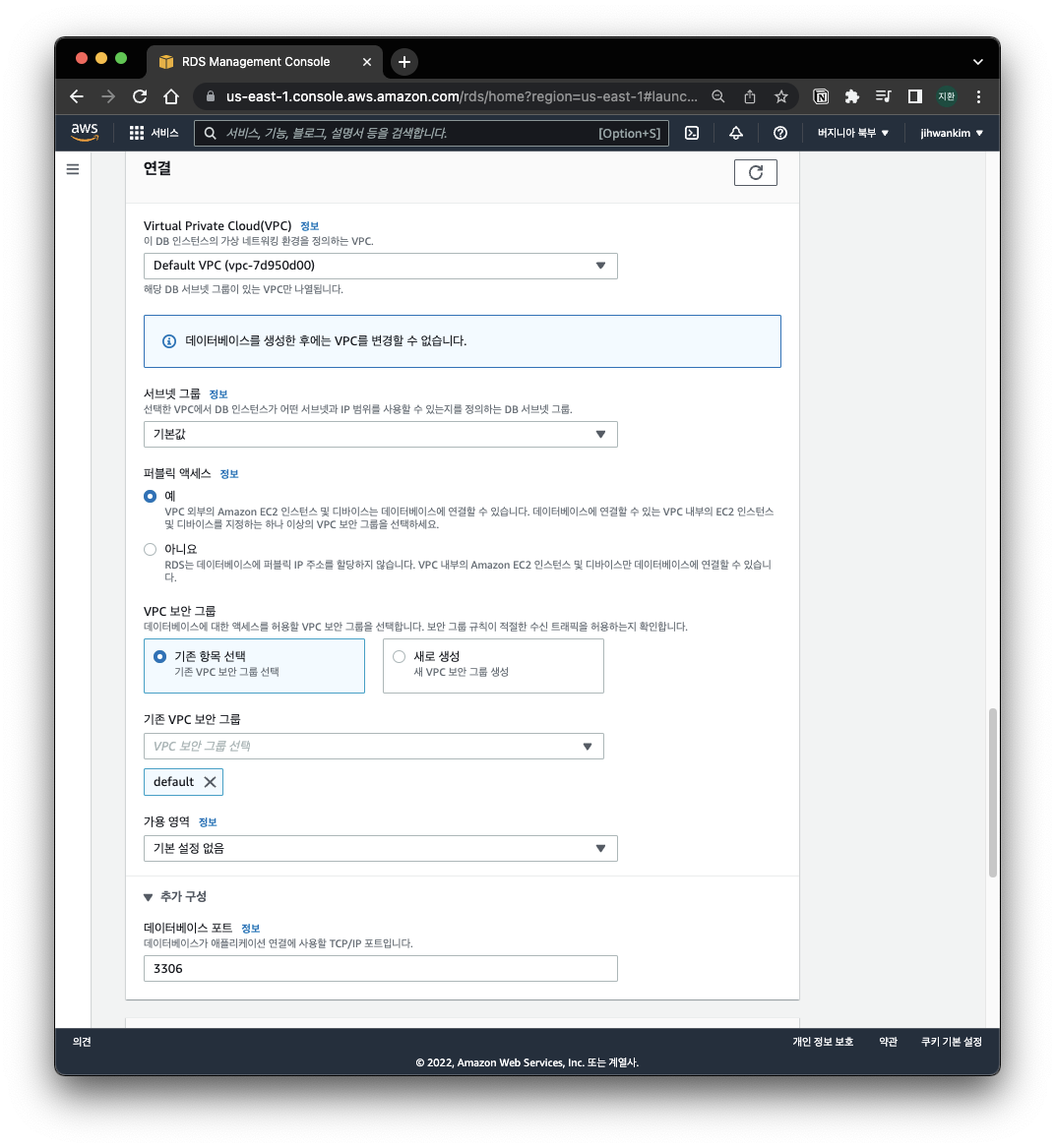The width and height of the screenshot is (1055, 1148).
Task: Open the VPC 보안 그룹 선택 dropdown
Action: pyautogui.click(x=374, y=746)
